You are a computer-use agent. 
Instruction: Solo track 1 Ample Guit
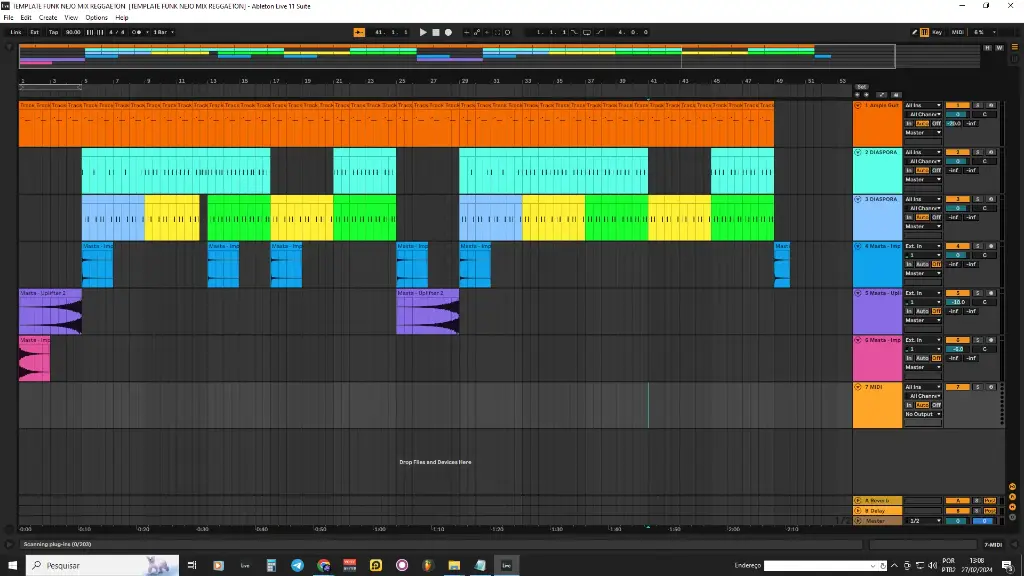[x=978, y=105]
